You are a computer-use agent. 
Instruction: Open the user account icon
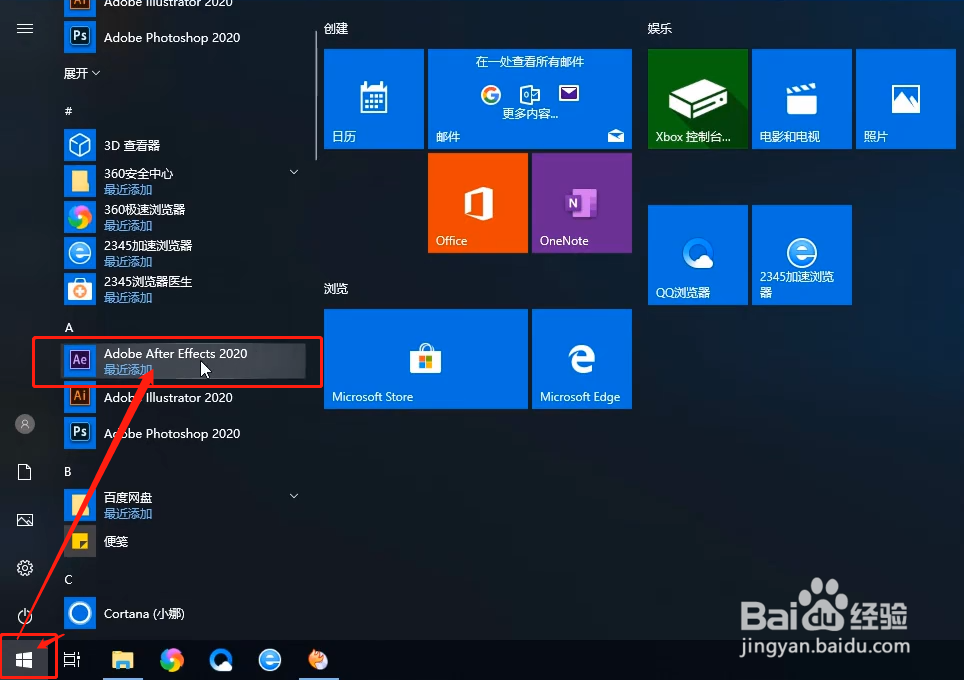25,424
